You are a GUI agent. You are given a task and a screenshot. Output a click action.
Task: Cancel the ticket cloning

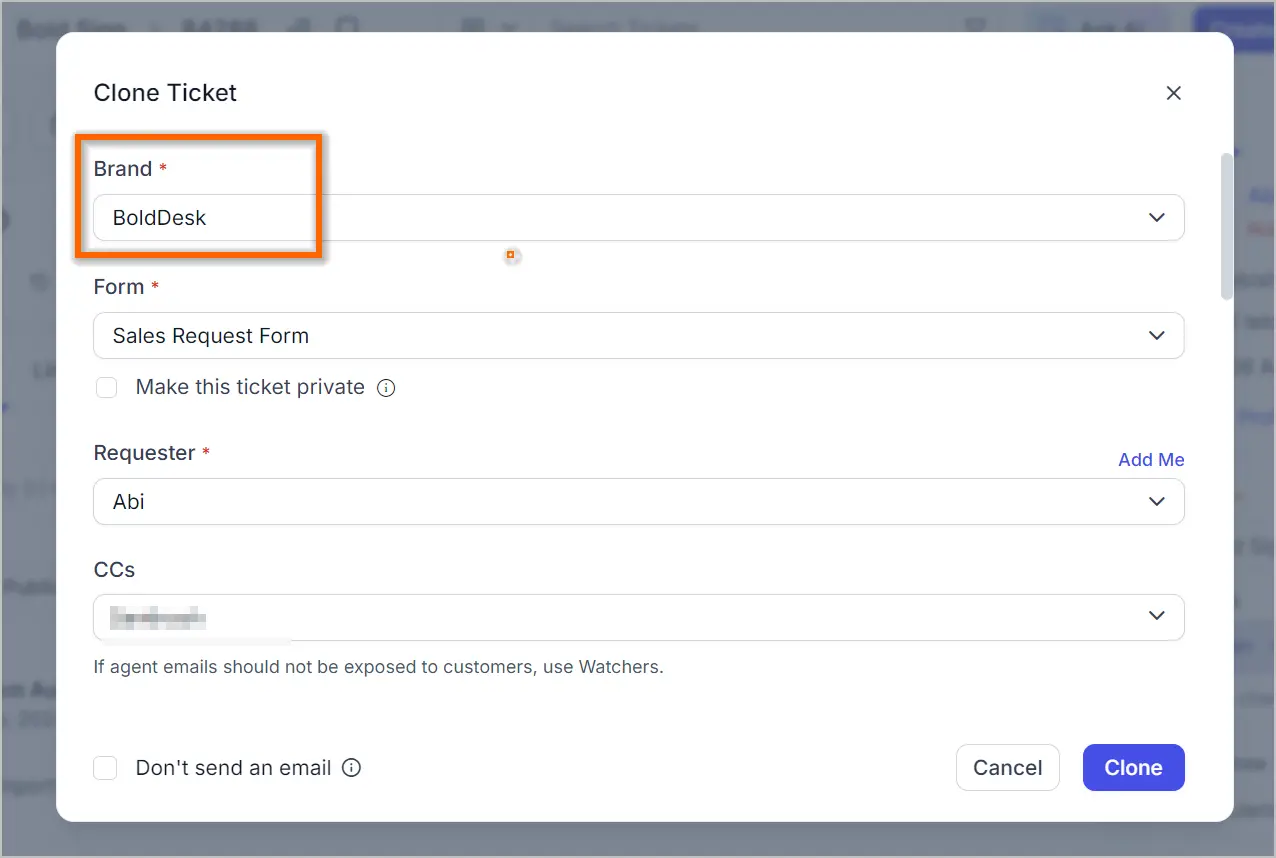[1007, 768]
